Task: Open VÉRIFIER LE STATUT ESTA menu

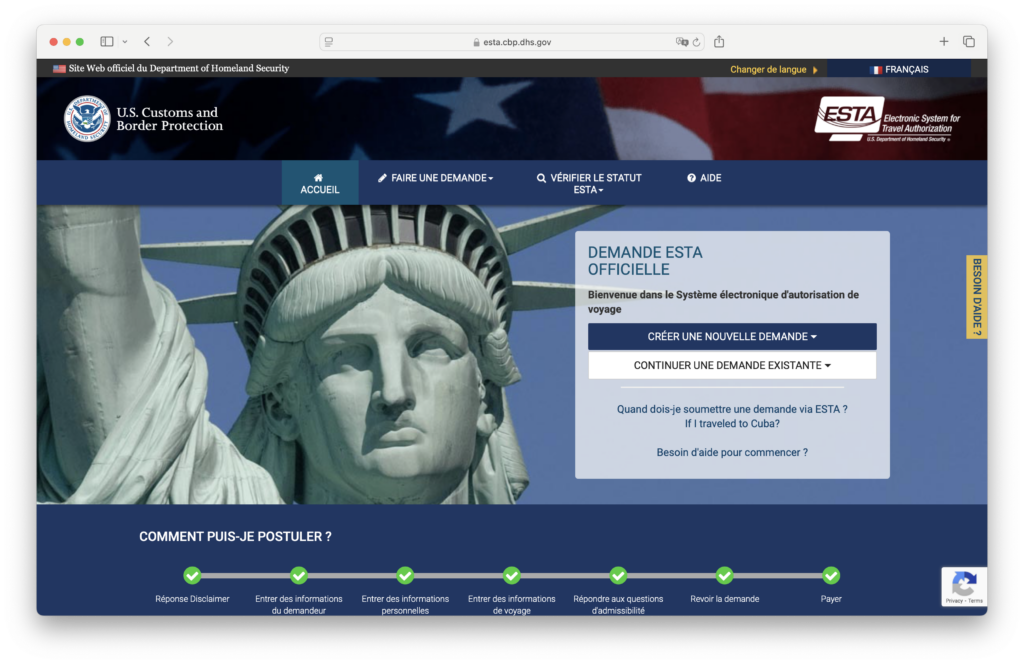Action: pyautogui.click(x=589, y=183)
